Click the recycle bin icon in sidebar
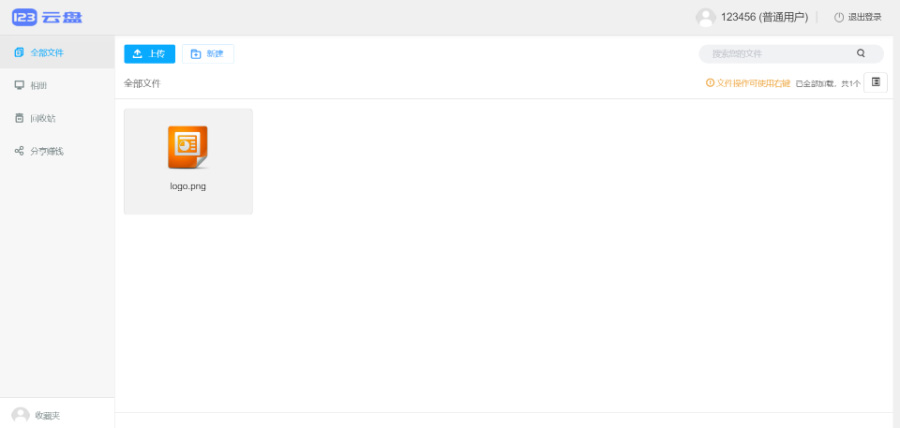 [x=19, y=118]
